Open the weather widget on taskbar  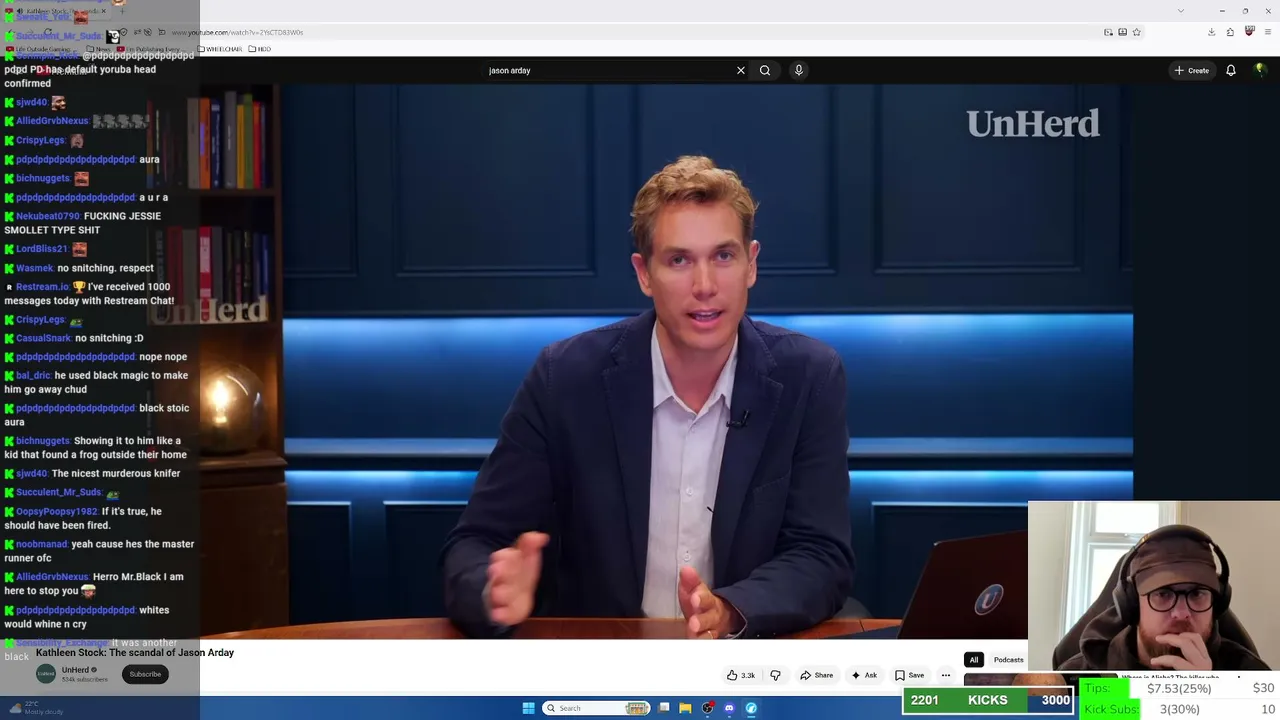coord(37,708)
